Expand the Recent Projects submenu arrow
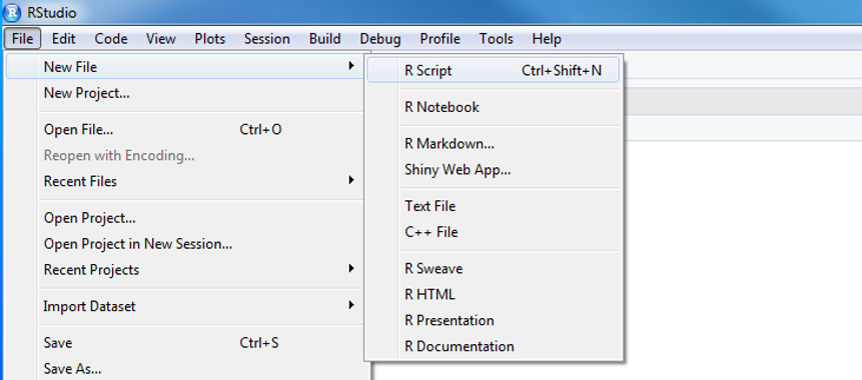Viewport: 862px width, 380px height. tap(351, 268)
